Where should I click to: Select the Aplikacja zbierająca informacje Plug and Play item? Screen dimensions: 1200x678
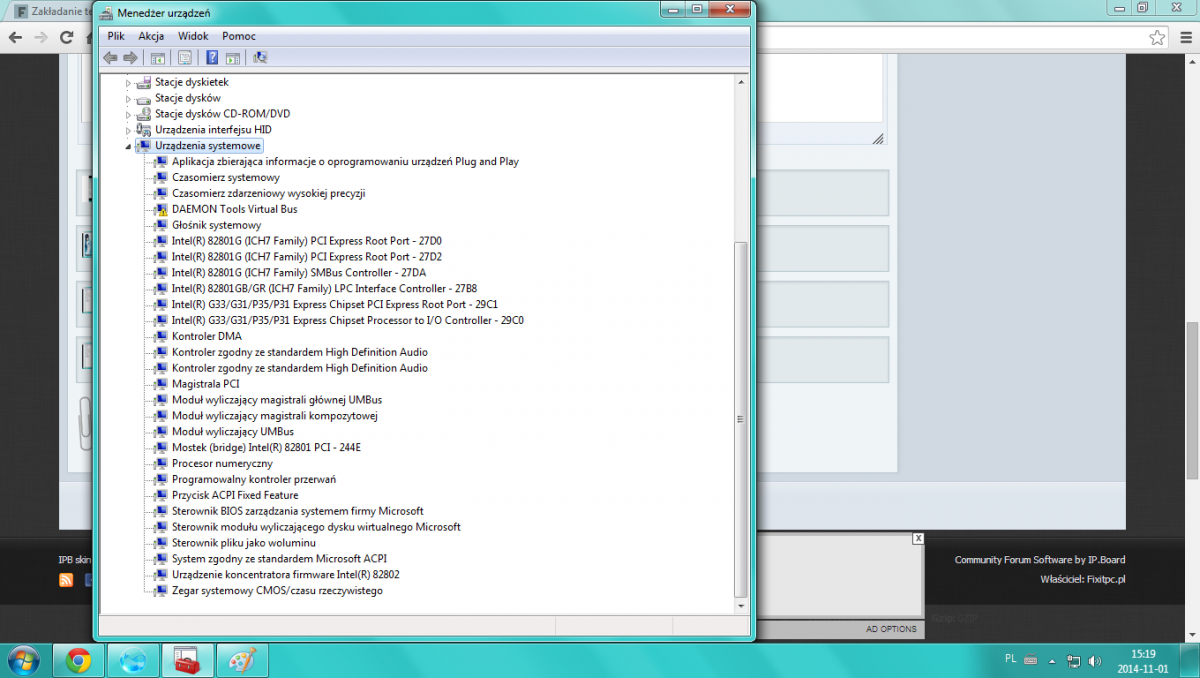(x=345, y=161)
